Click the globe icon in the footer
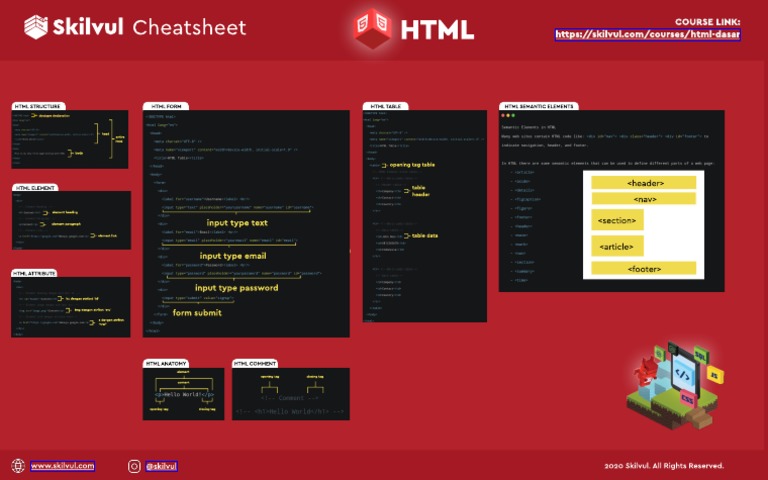This screenshot has height=480, width=768. [18, 466]
